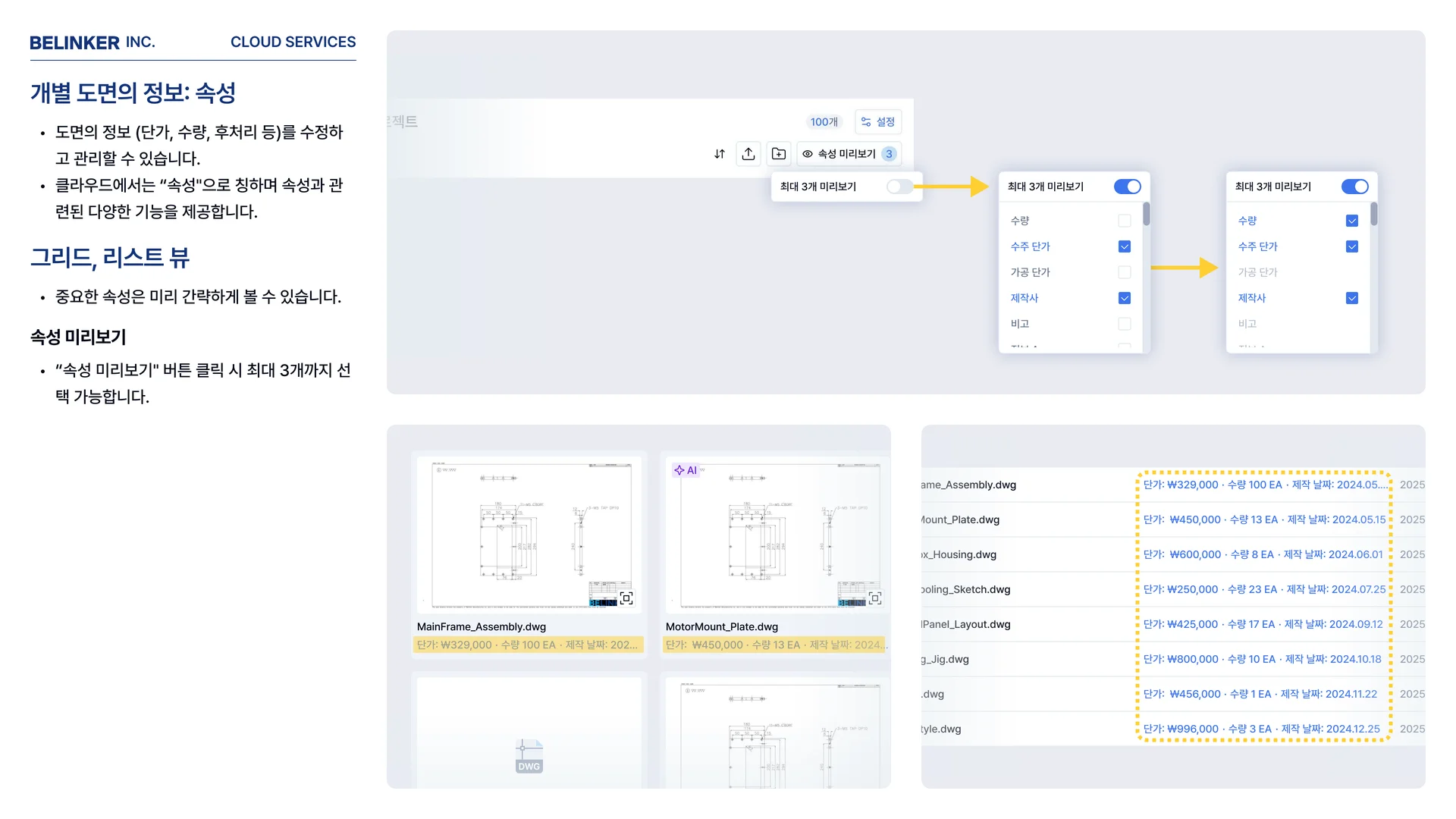Image resolution: width=1456 pixels, height=819 pixels.
Task: Open the 속성 미리보기 dropdown button
Action: pyautogui.click(x=849, y=154)
